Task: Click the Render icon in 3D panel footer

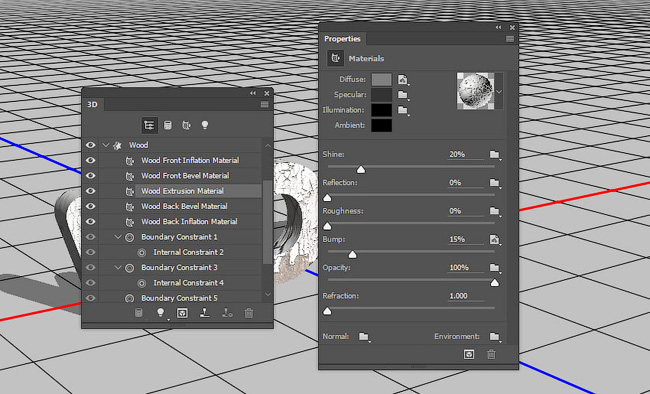Action: (182, 313)
